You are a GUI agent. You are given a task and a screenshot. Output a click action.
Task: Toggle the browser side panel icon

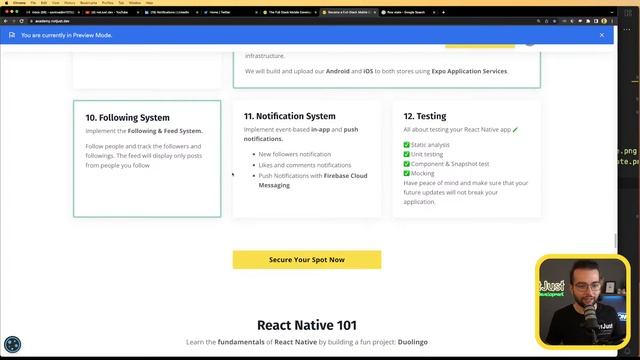(x=596, y=21)
